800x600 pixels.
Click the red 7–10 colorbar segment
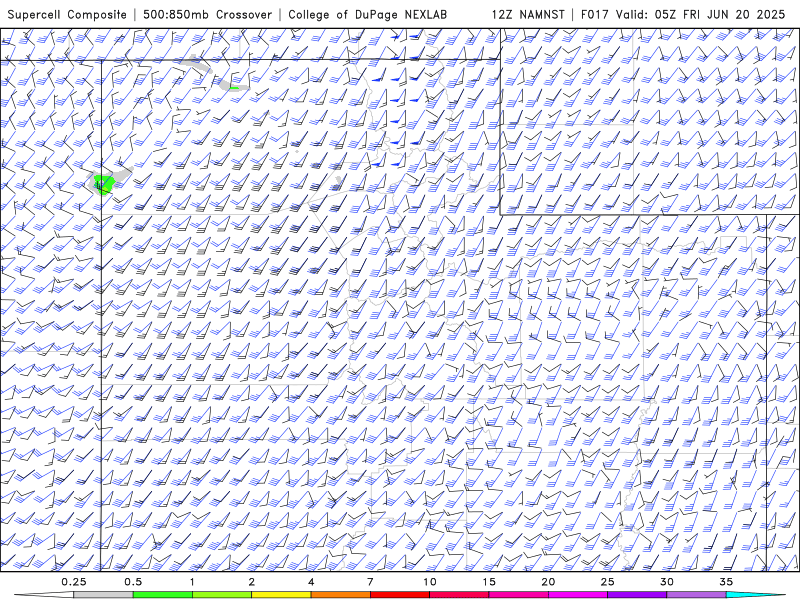(x=399, y=595)
